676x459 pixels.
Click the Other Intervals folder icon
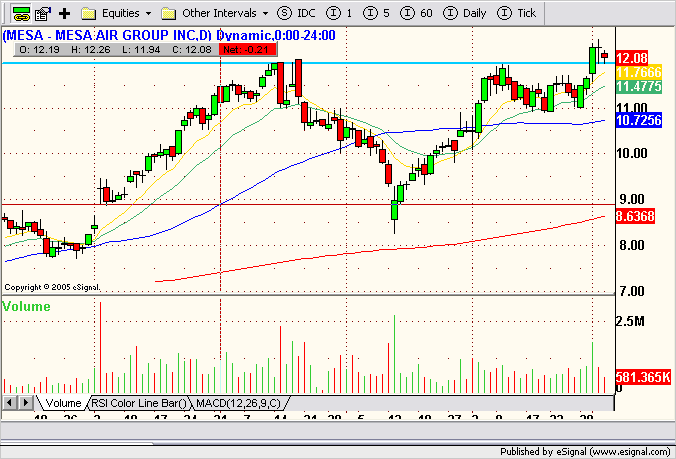tap(168, 14)
